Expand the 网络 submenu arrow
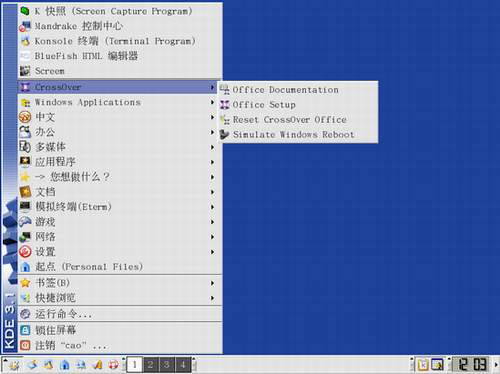500x374 pixels. pyautogui.click(x=212, y=237)
